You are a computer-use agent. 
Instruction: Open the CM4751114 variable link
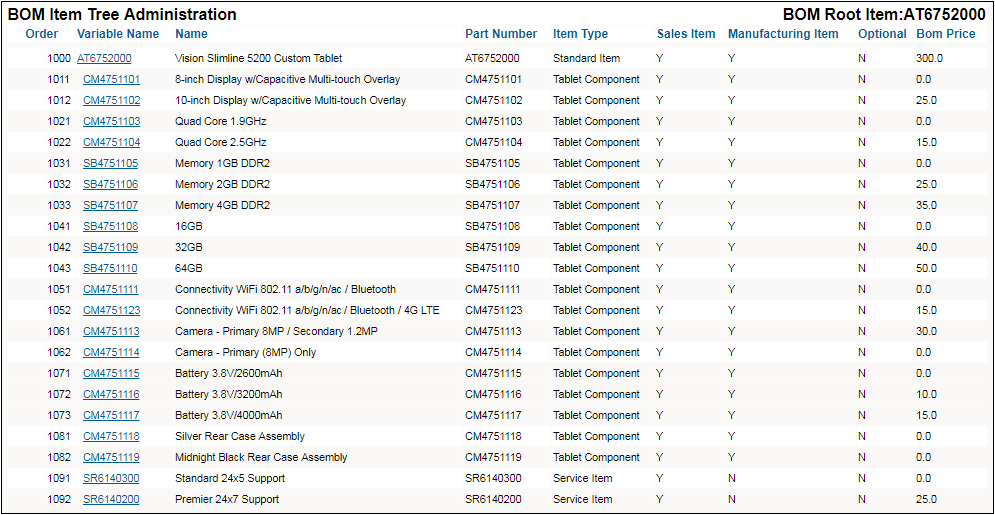[x=111, y=352]
